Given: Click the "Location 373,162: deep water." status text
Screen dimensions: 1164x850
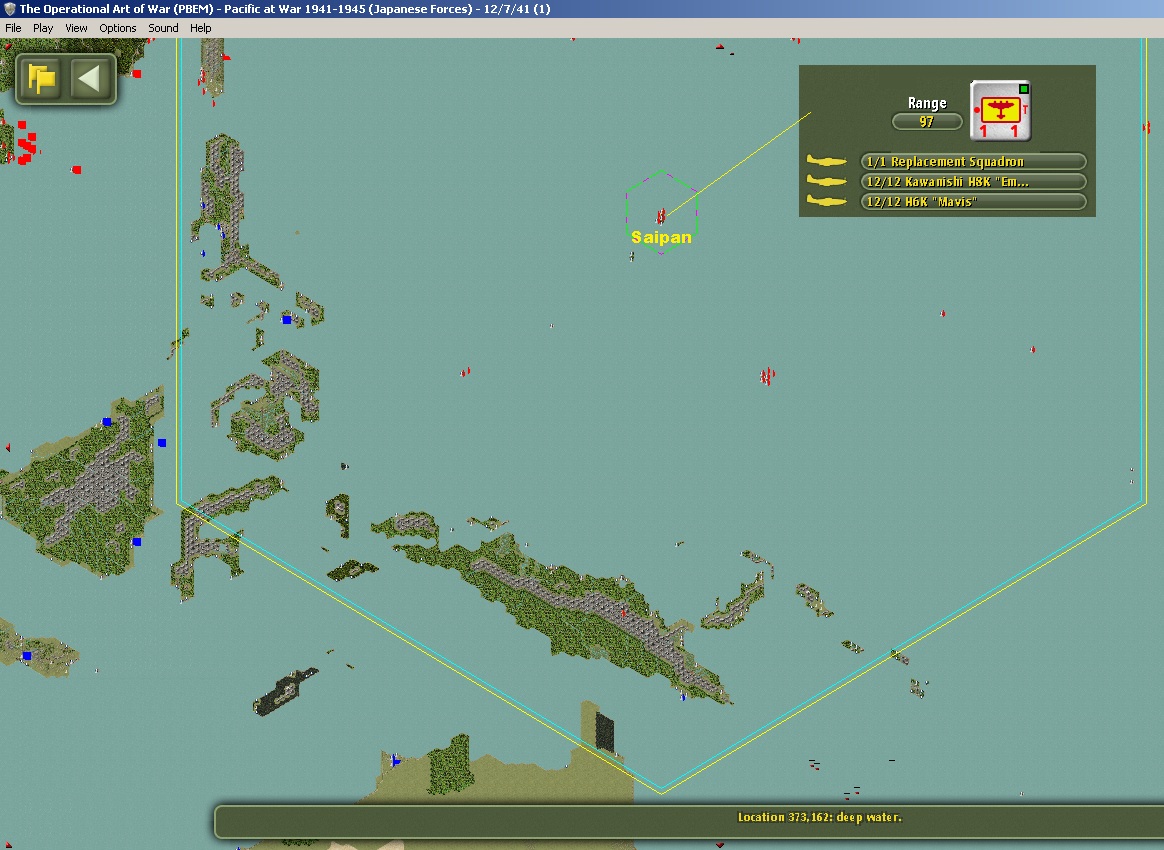Looking at the screenshot, I should point(820,817).
